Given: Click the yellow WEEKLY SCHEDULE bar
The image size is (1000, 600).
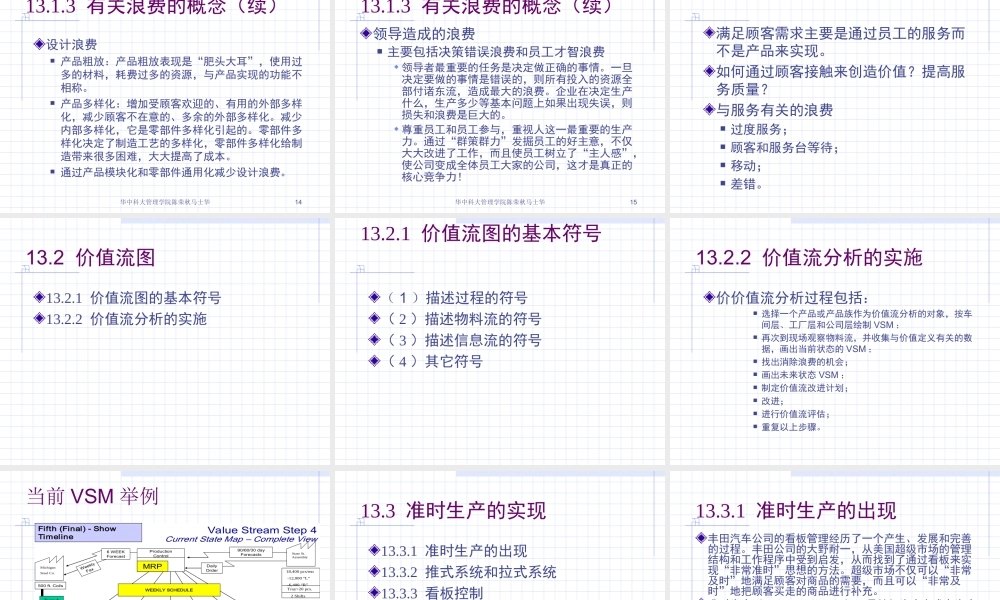Looking at the screenshot, I should pos(168,590).
